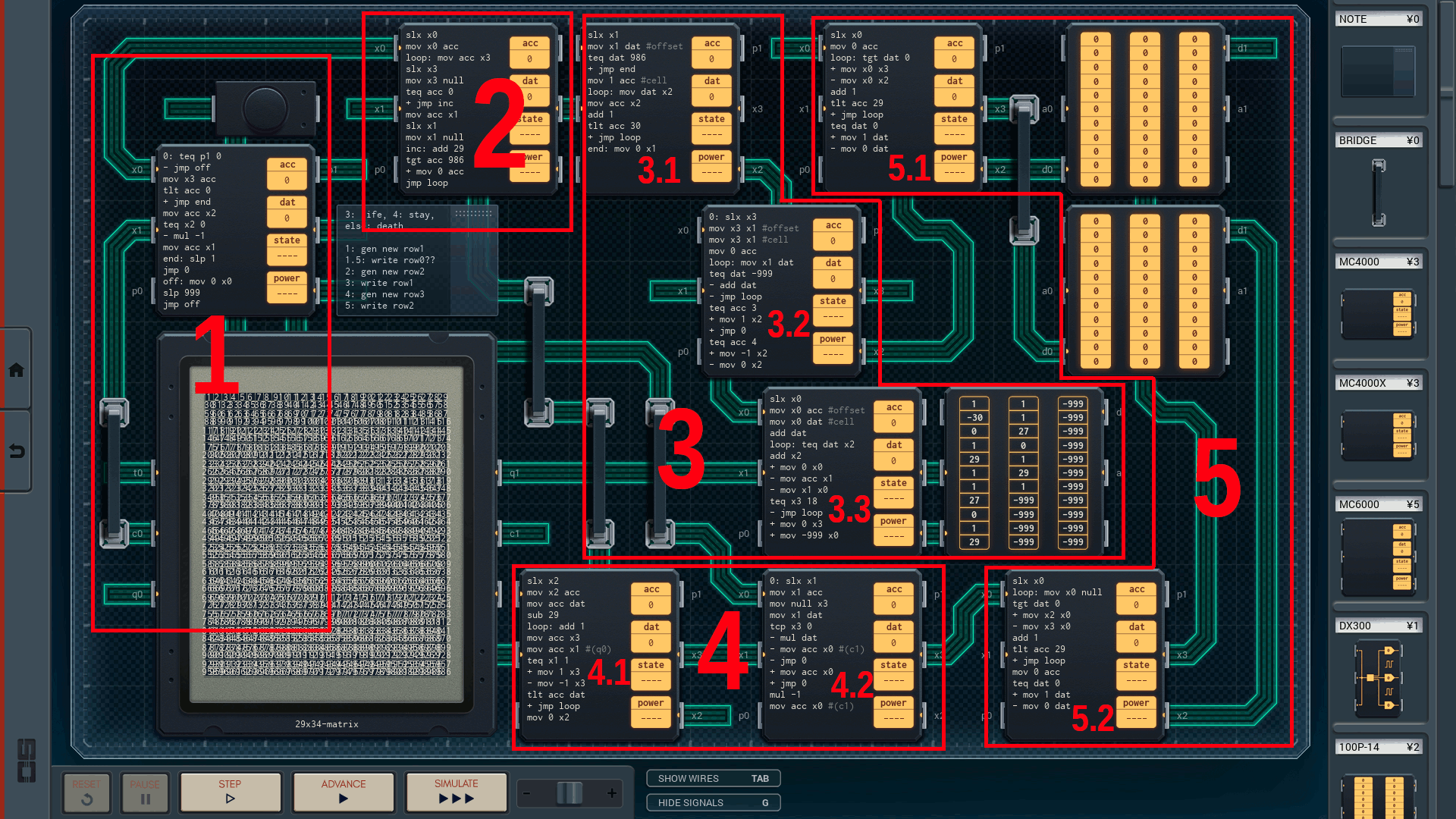This screenshot has height=819, width=1456.
Task: Pick the NOTE component from parts panel
Action: point(1378,72)
